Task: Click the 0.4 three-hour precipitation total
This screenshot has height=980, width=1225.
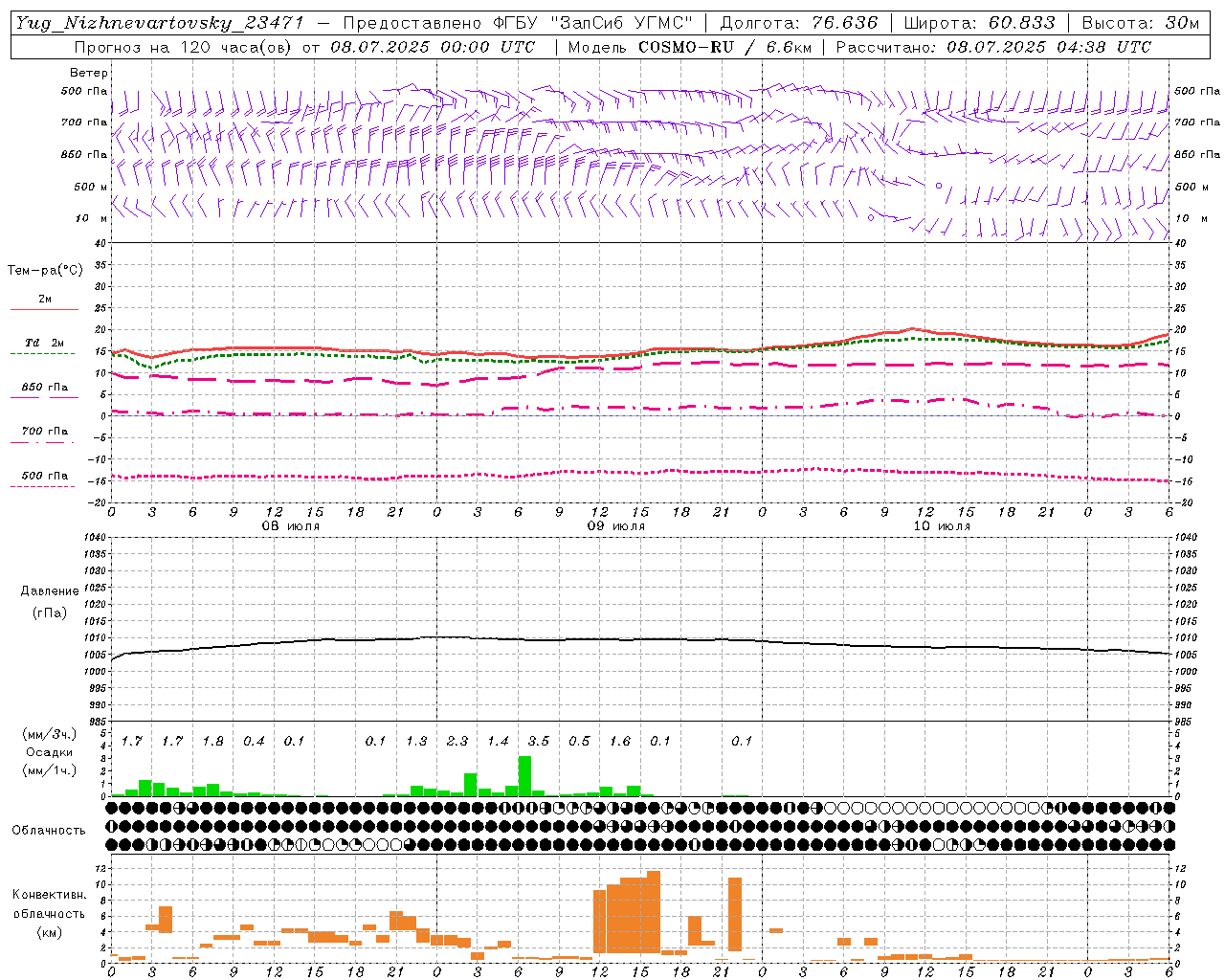Action: click(254, 742)
